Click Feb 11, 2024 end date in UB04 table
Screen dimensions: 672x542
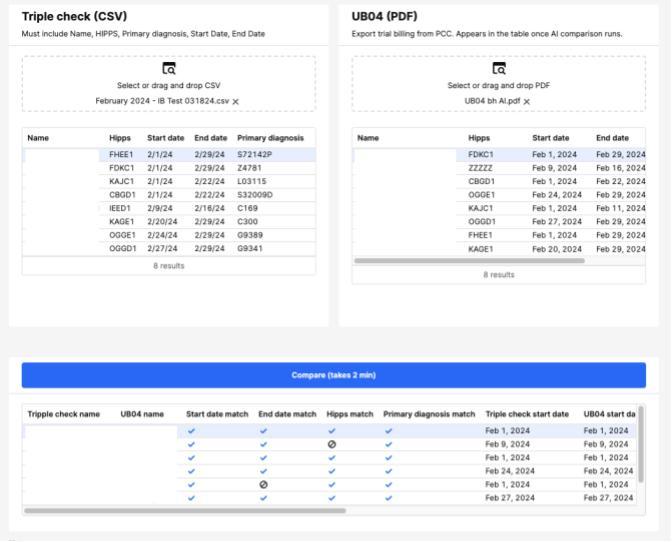(x=621, y=208)
